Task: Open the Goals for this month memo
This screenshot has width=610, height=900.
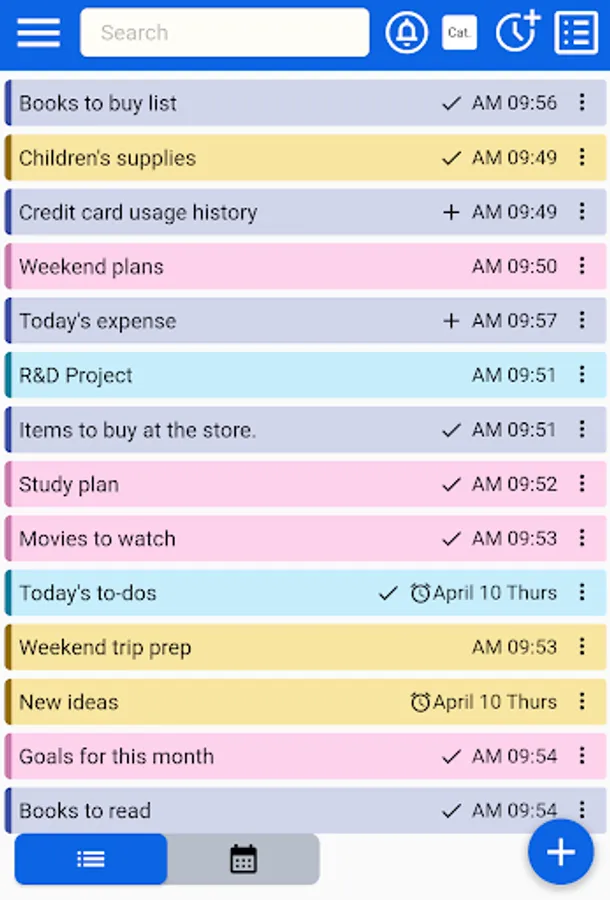Action: click(200, 756)
